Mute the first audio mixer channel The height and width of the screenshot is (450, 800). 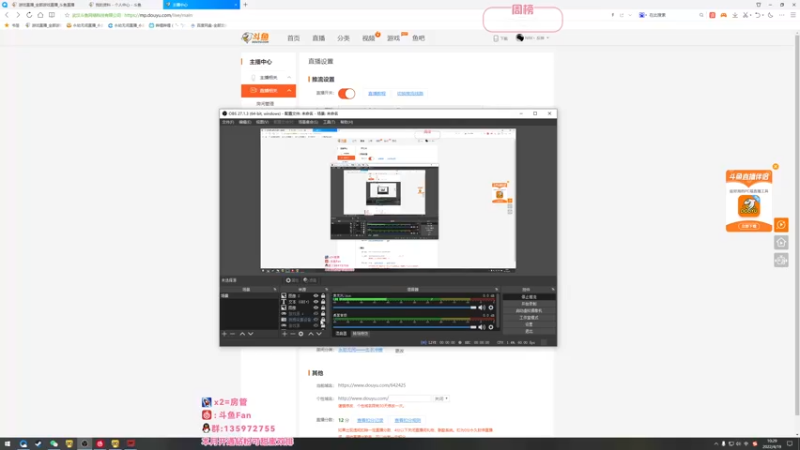482,308
